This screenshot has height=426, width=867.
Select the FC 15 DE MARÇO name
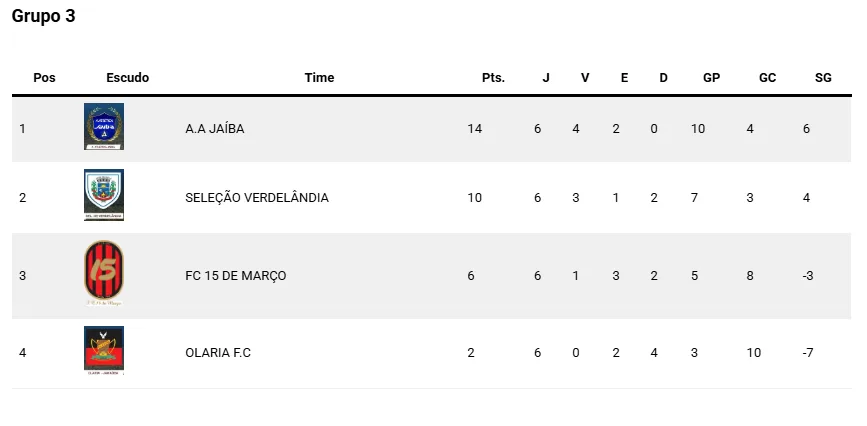click(236, 276)
